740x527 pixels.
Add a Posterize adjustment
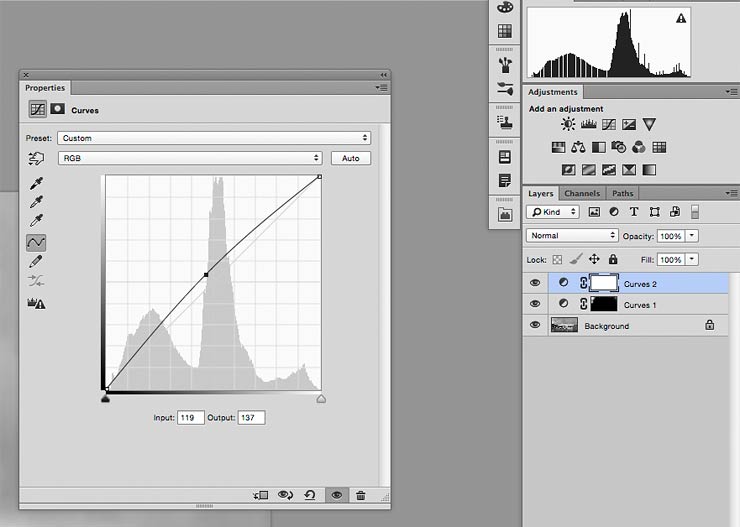coord(589,169)
